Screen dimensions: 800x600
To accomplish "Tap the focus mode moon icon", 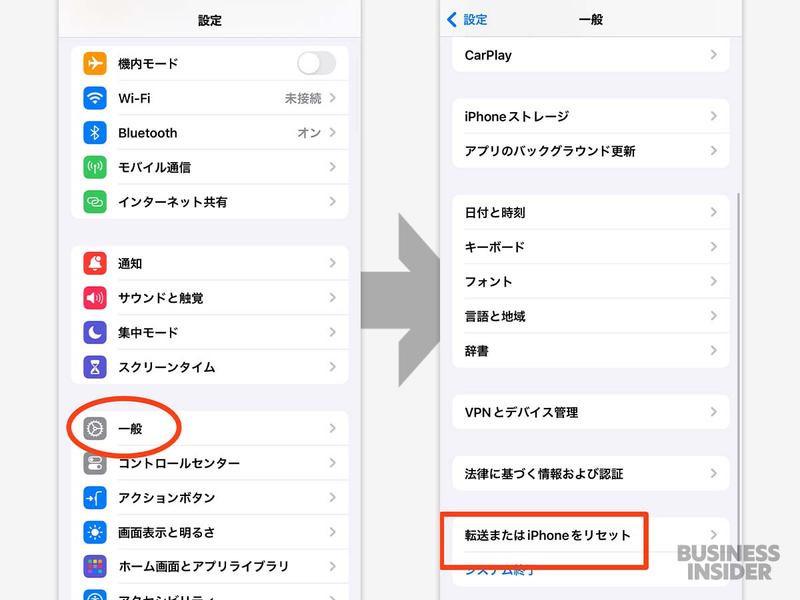I will click(x=95, y=333).
